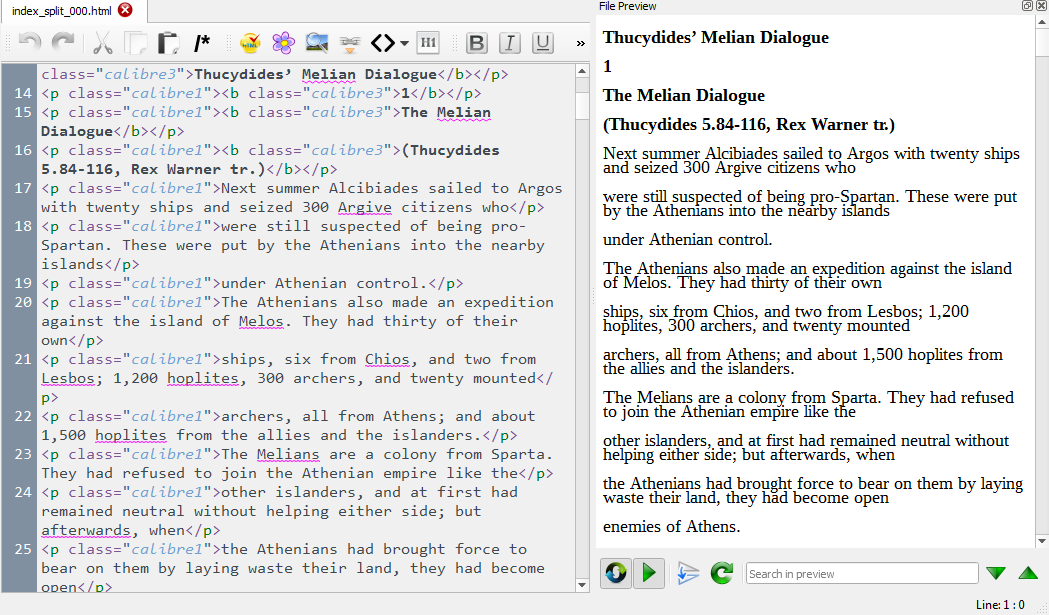The image size is (1049, 615).
Task: Refresh the preview with green reload icon
Action: tap(722, 573)
